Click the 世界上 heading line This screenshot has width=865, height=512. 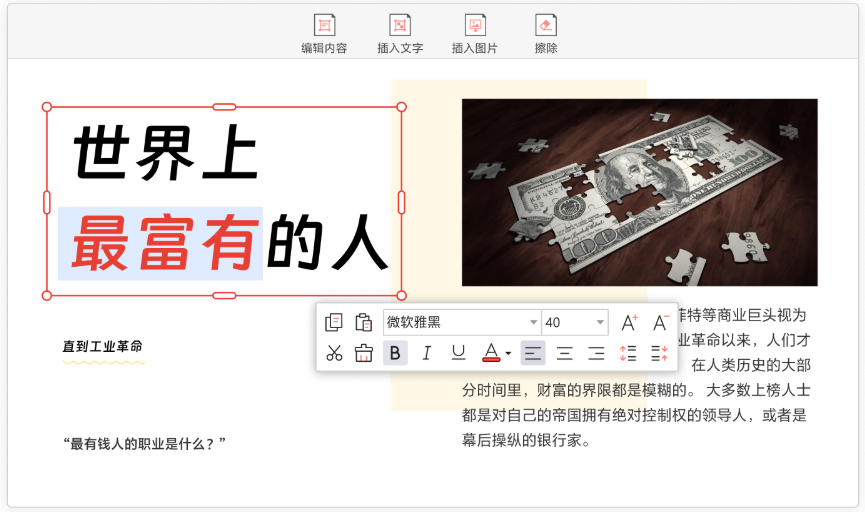pyautogui.click(x=165, y=152)
